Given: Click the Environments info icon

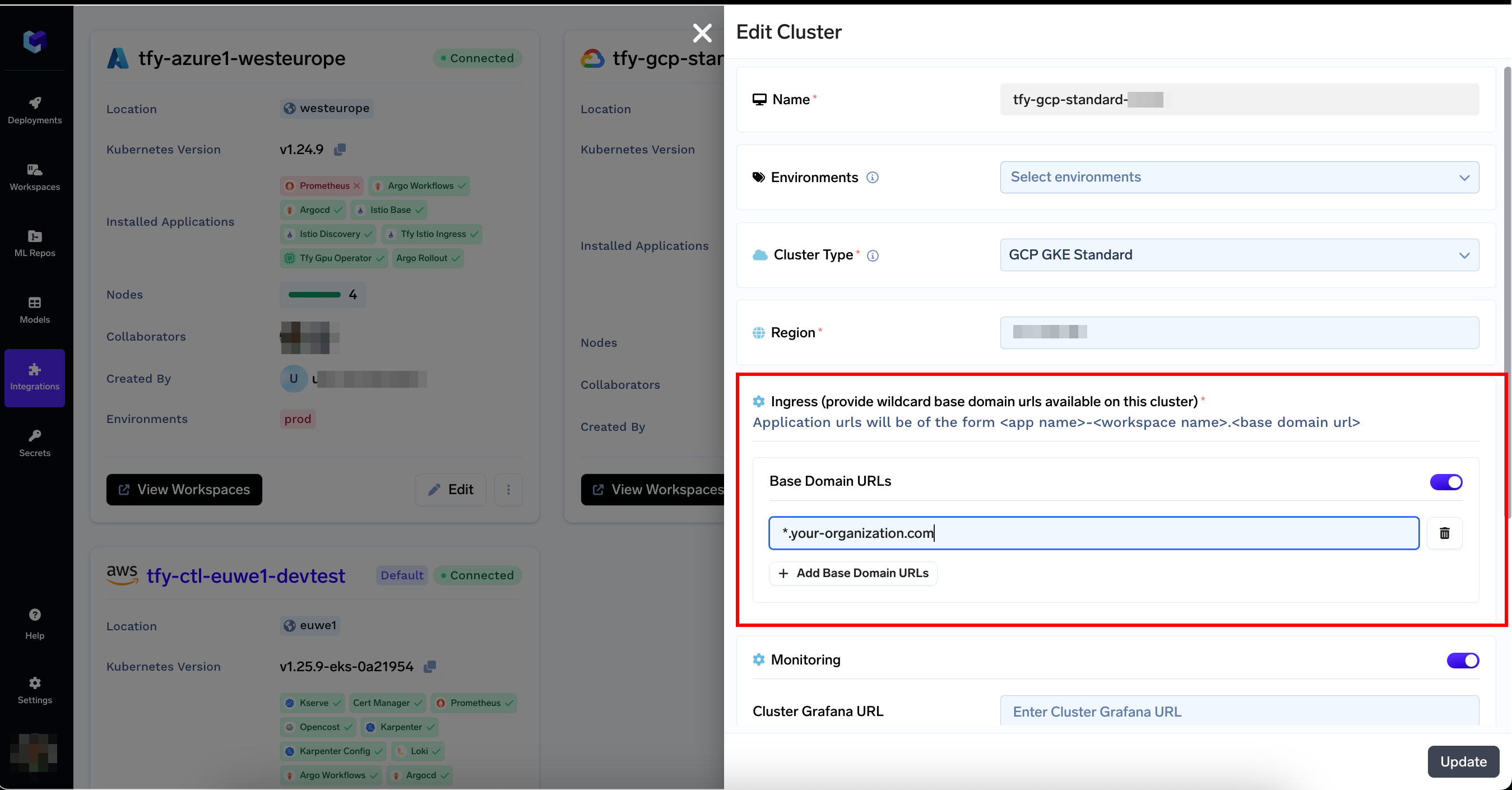Looking at the screenshot, I should (873, 177).
